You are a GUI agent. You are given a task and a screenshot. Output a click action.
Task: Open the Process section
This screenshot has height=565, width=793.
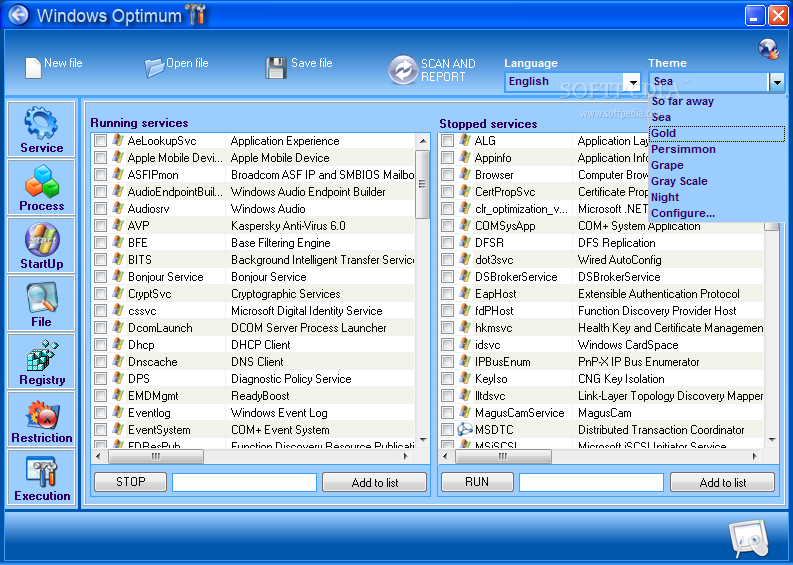(x=41, y=187)
